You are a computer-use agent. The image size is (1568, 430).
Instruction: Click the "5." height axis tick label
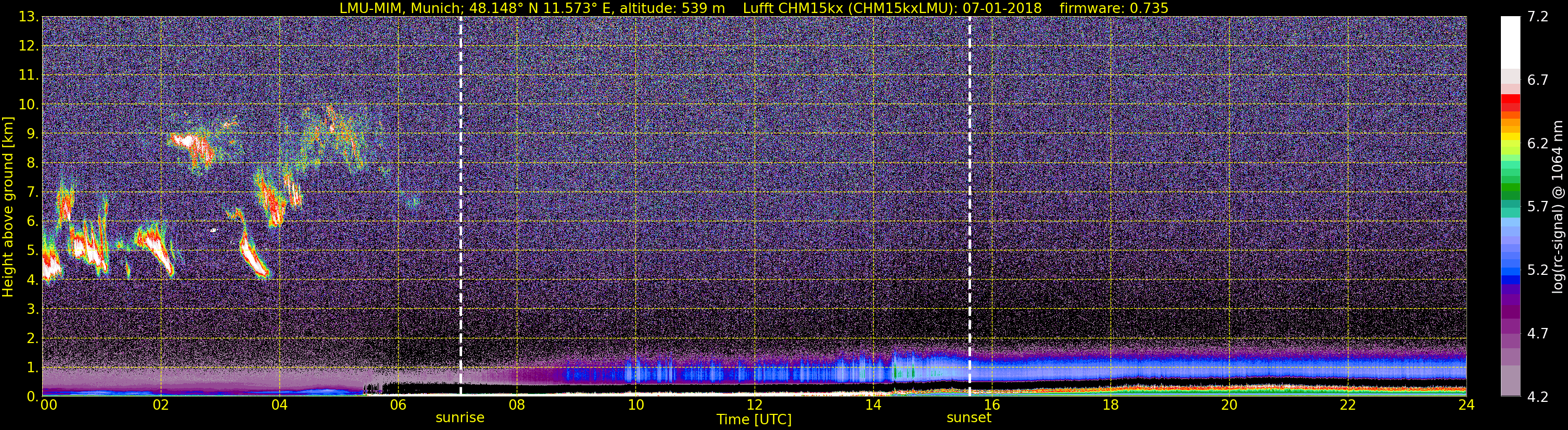[32, 250]
